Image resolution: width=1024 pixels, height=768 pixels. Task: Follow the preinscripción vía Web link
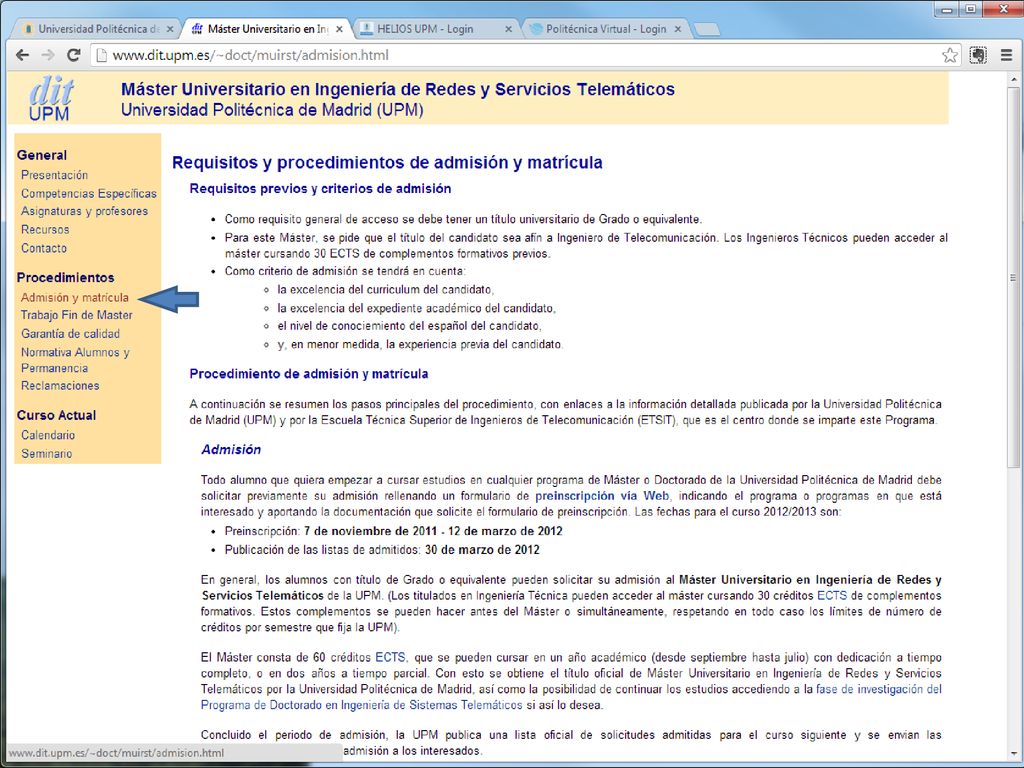602,496
